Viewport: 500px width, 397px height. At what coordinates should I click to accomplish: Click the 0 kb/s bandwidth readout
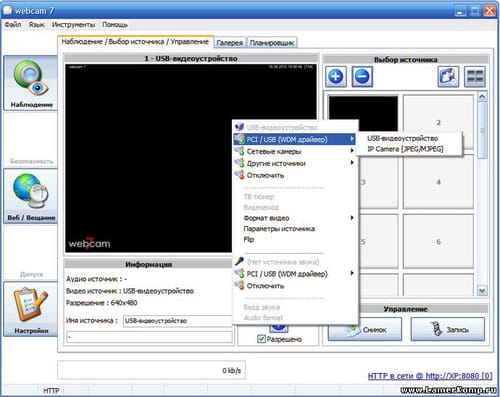(x=231, y=370)
